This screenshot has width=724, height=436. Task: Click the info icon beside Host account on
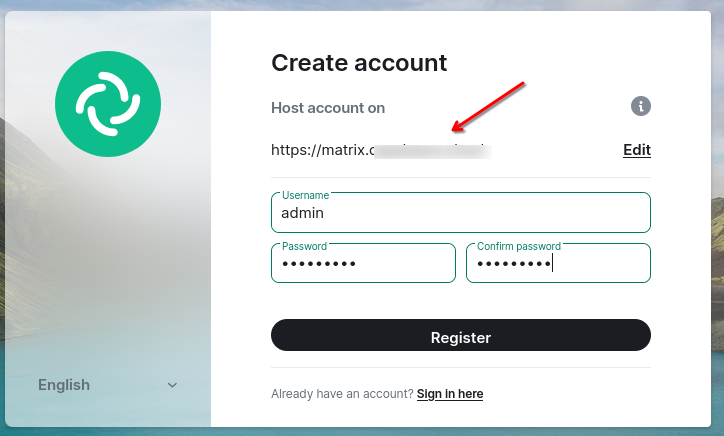point(641,106)
